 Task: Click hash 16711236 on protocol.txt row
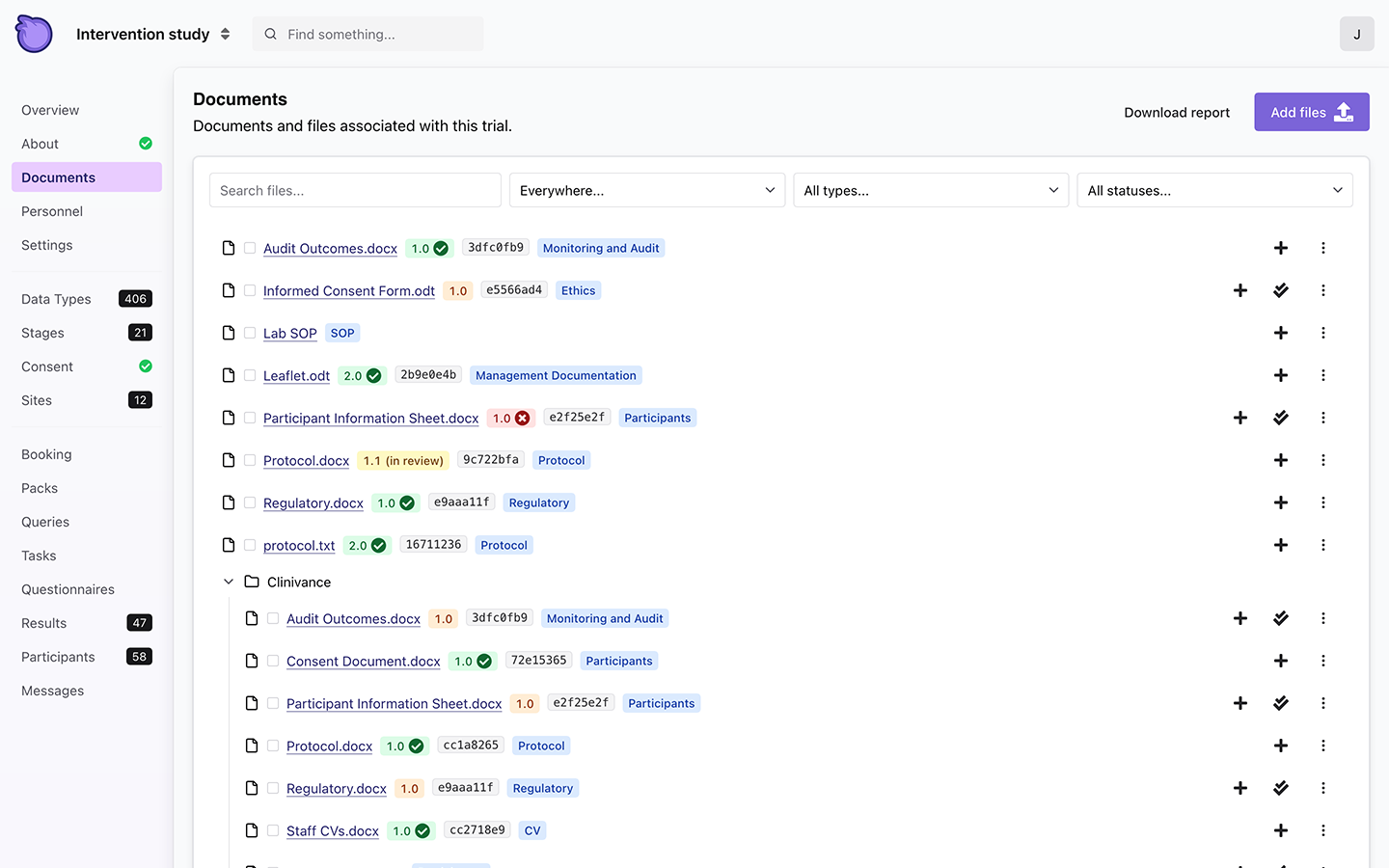tap(433, 545)
